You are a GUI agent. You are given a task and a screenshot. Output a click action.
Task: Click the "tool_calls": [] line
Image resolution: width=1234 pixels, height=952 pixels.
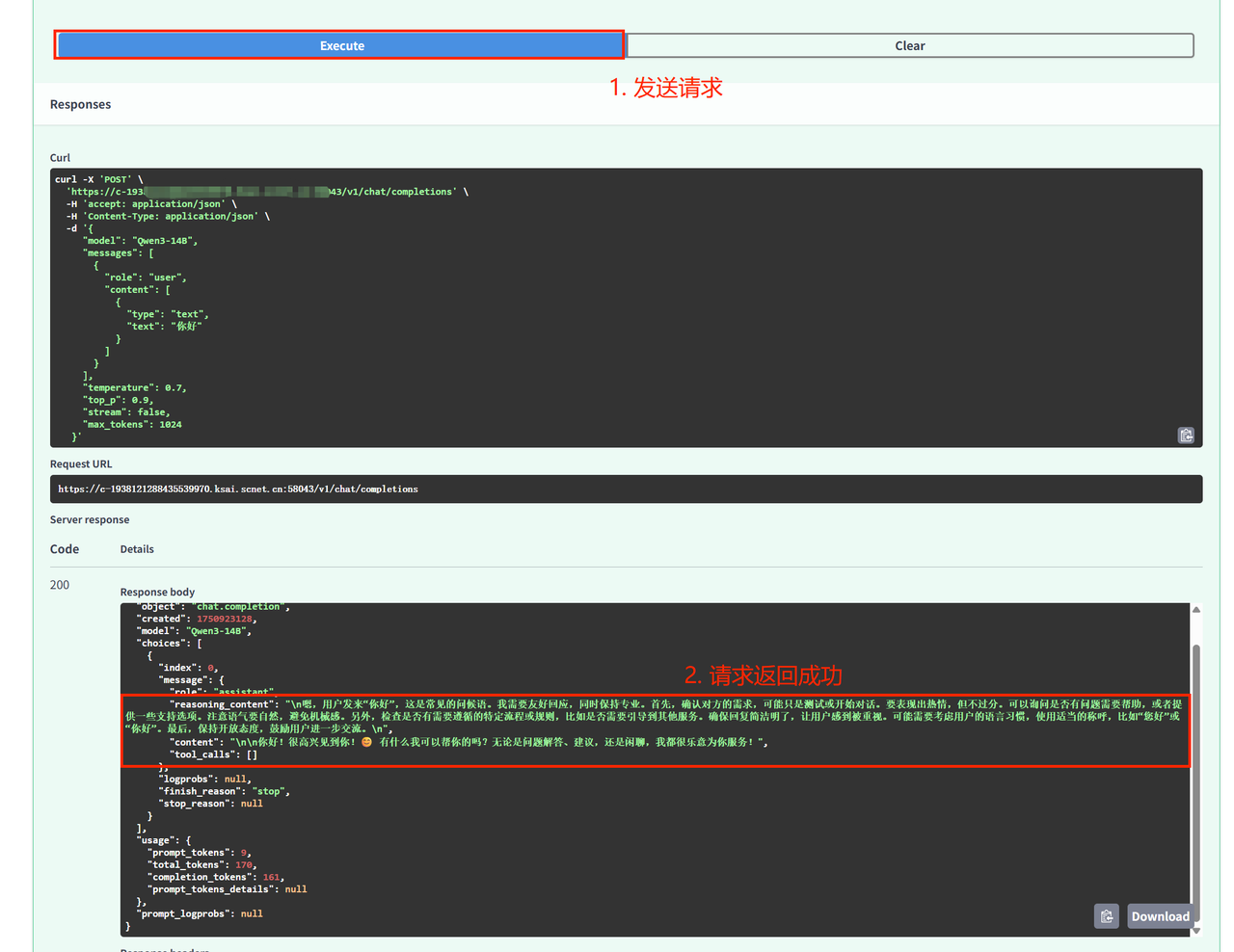pos(214,754)
